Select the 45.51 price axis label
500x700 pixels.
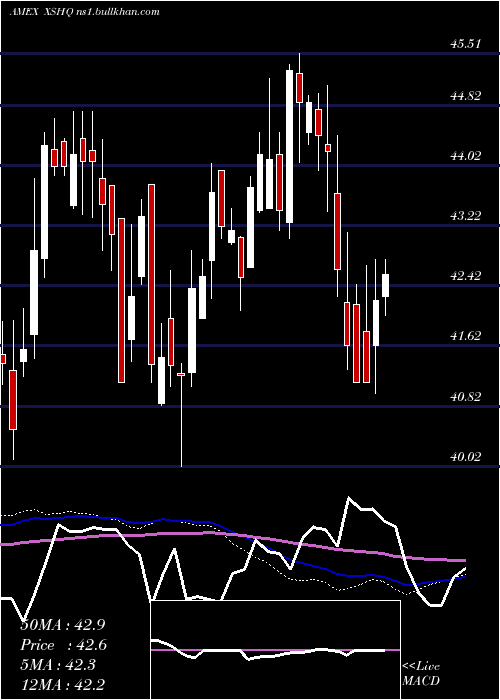click(x=466, y=44)
